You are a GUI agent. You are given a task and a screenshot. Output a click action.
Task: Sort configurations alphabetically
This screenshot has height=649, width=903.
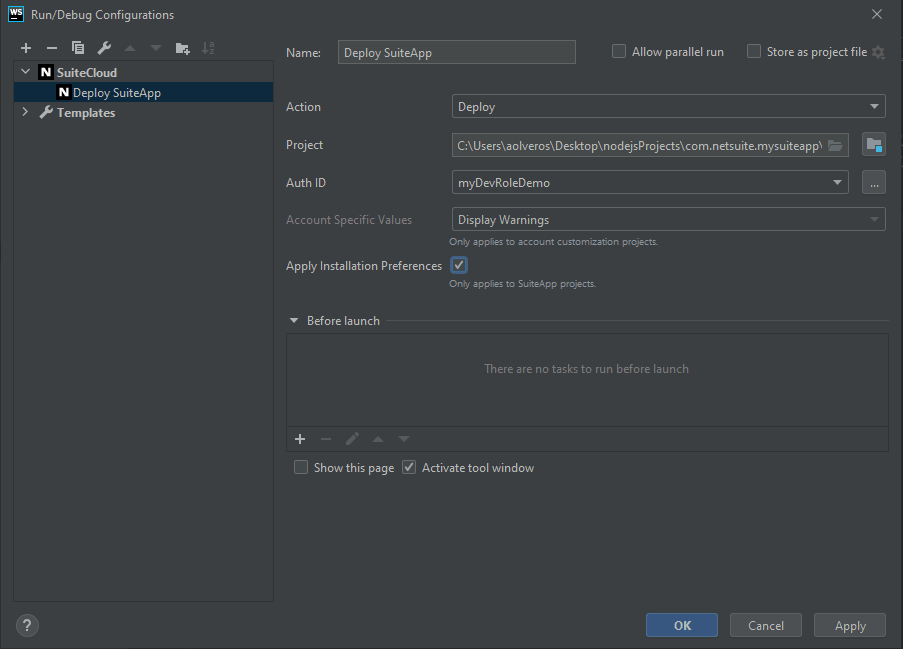click(x=208, y=48)
